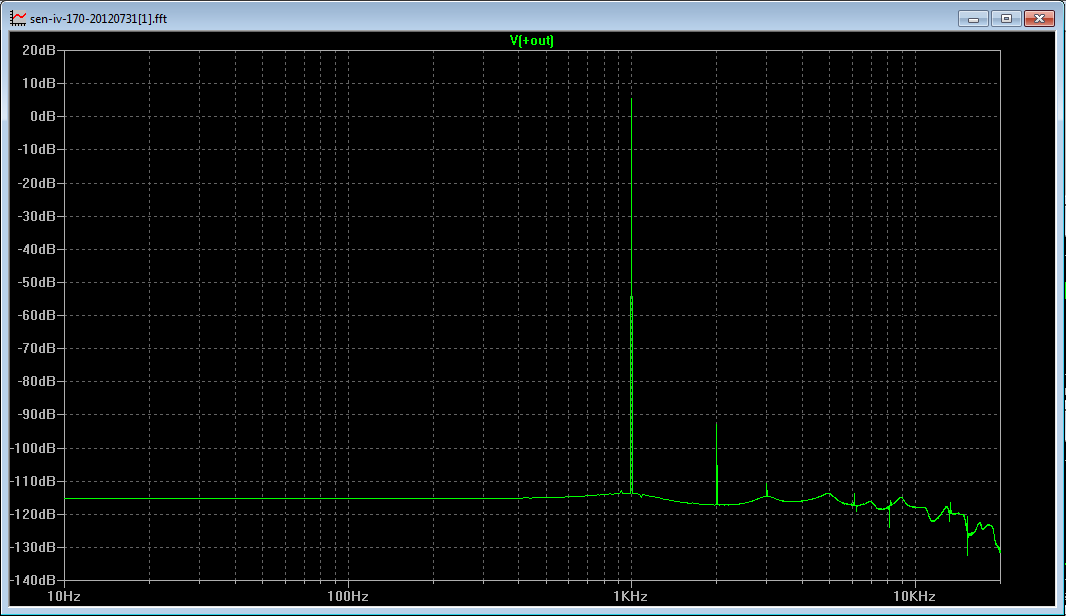The height and width of the screenshot is (616, 1066).
Task: Click the -140dB axis label
Action: click(33, 580)
